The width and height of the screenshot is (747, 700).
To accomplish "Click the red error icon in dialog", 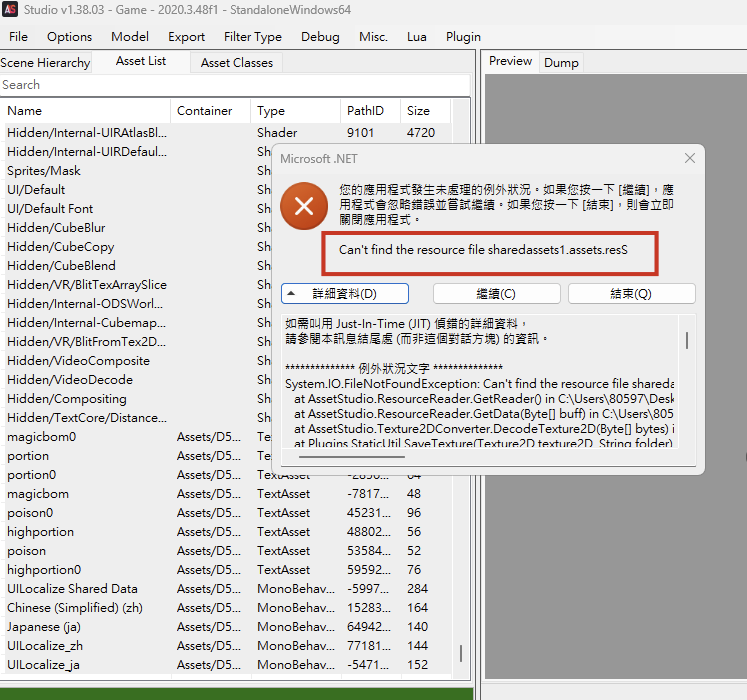I will point(304,206).
